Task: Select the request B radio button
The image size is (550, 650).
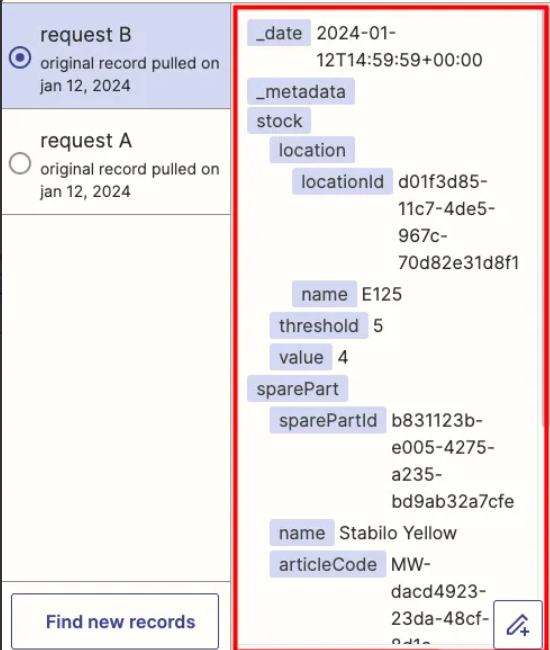Action: [x=20, y=57]
